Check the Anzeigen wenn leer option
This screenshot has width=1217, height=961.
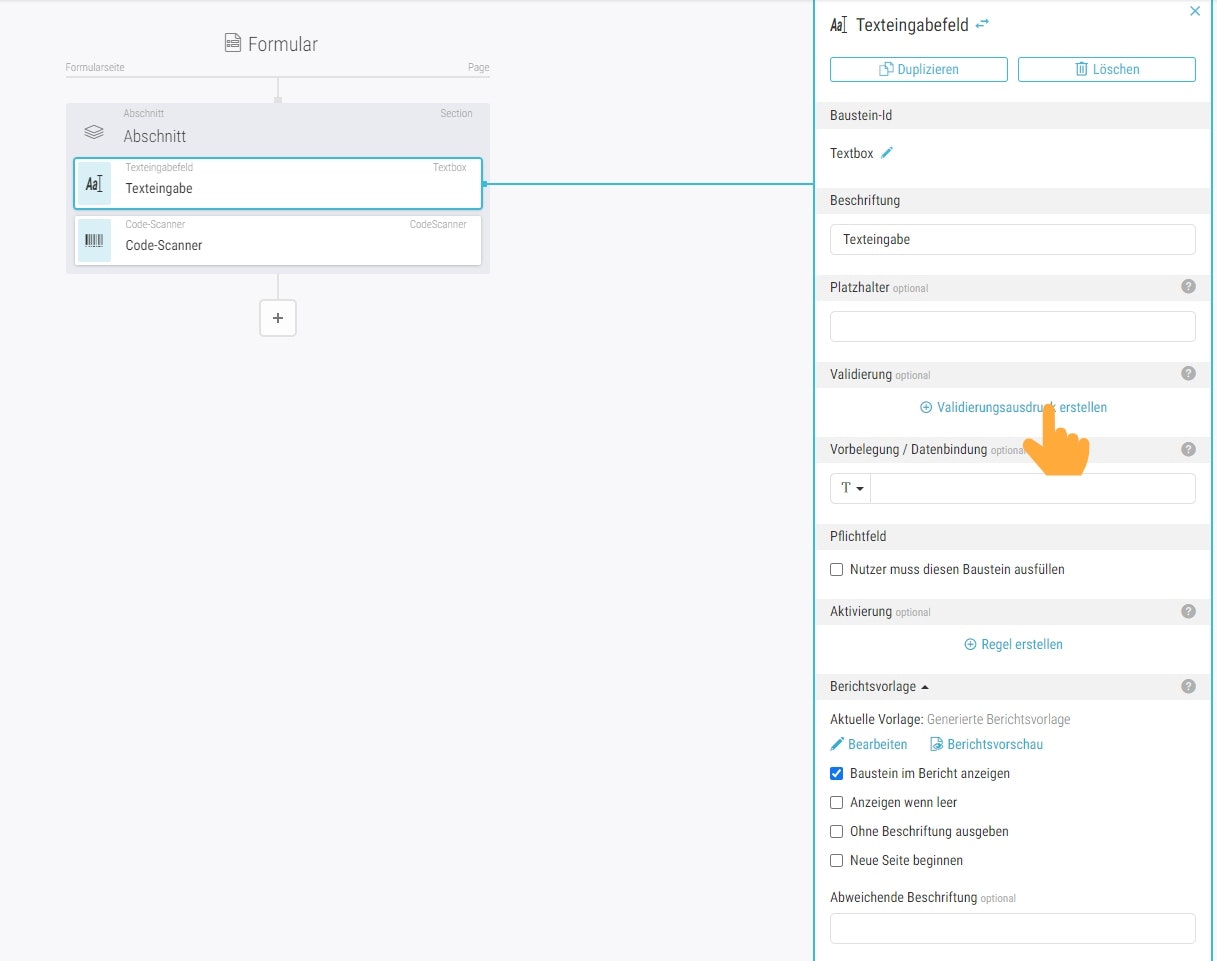click(x=837, y=802)
